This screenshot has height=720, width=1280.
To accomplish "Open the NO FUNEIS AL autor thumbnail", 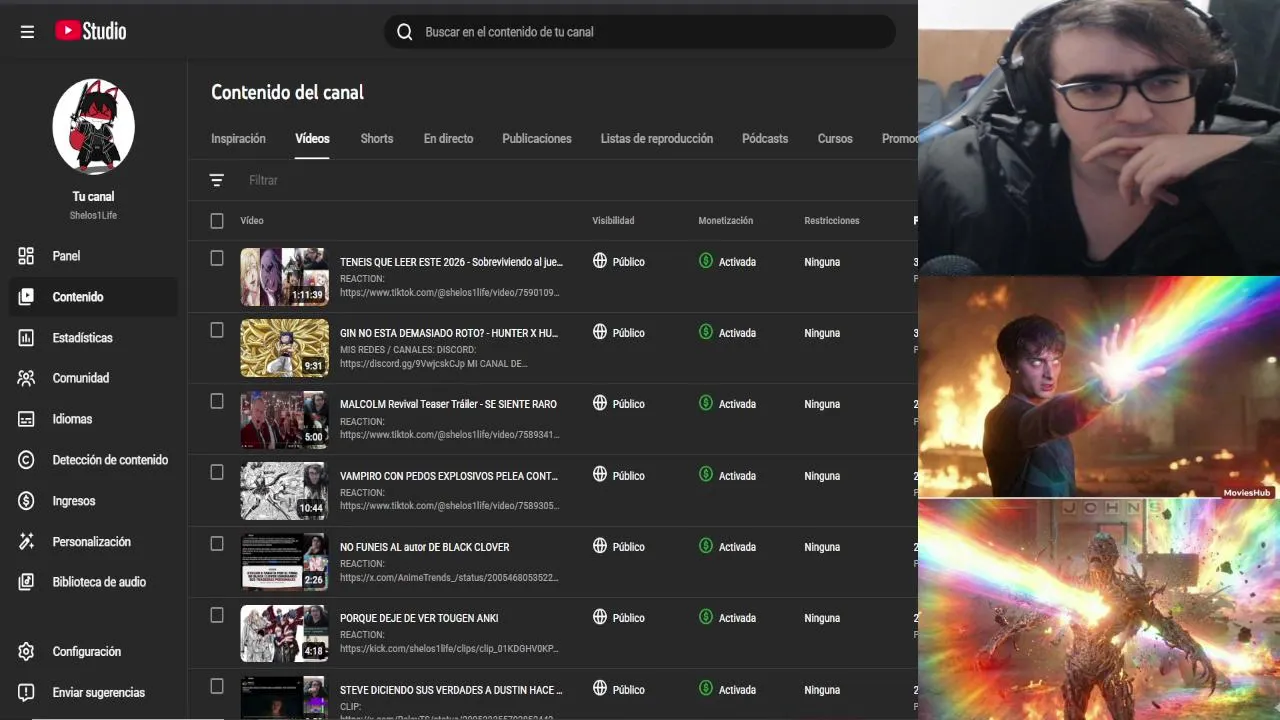I will tap(284, 562).
